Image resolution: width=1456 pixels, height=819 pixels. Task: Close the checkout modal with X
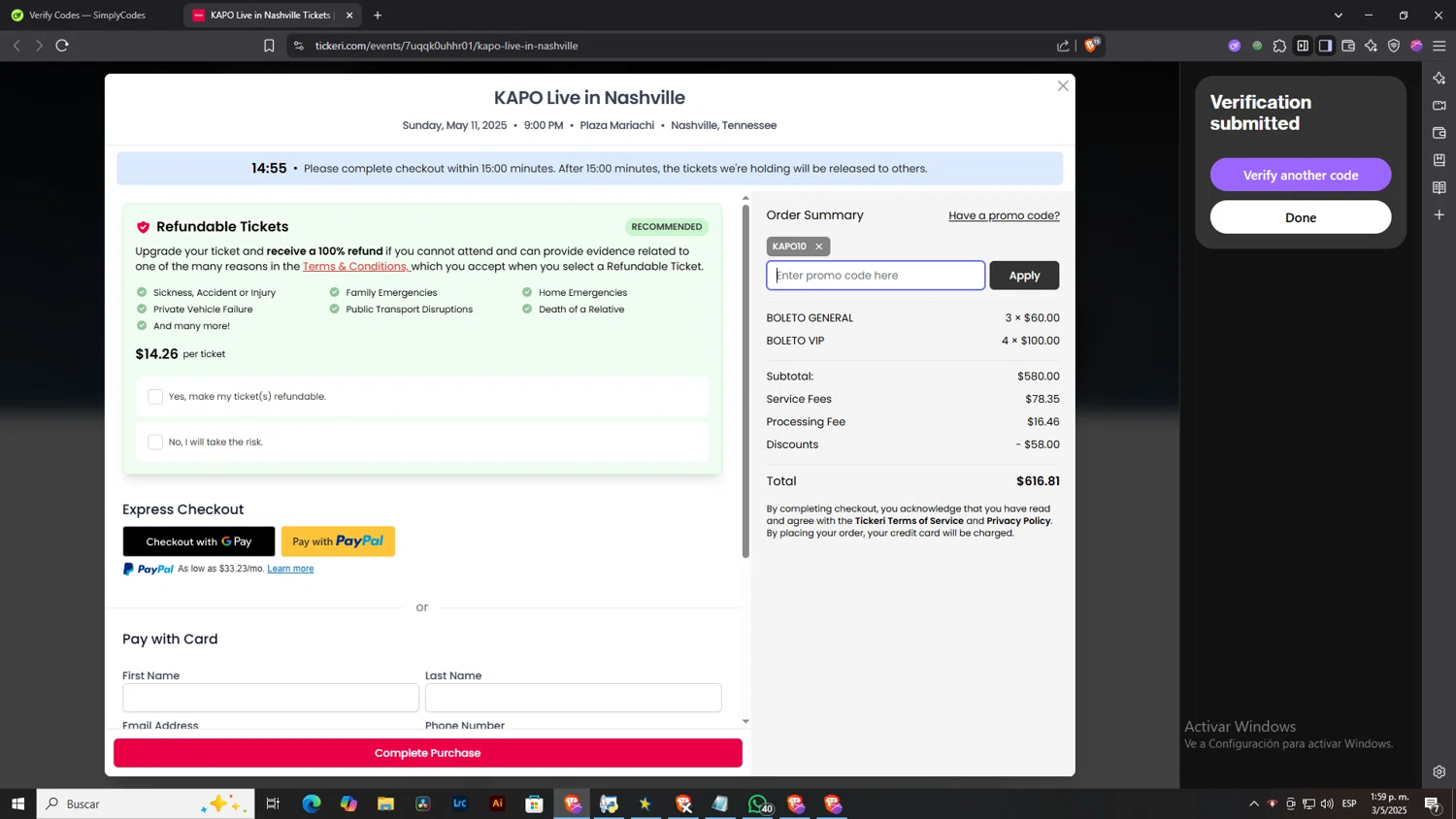coord(1063,86)
